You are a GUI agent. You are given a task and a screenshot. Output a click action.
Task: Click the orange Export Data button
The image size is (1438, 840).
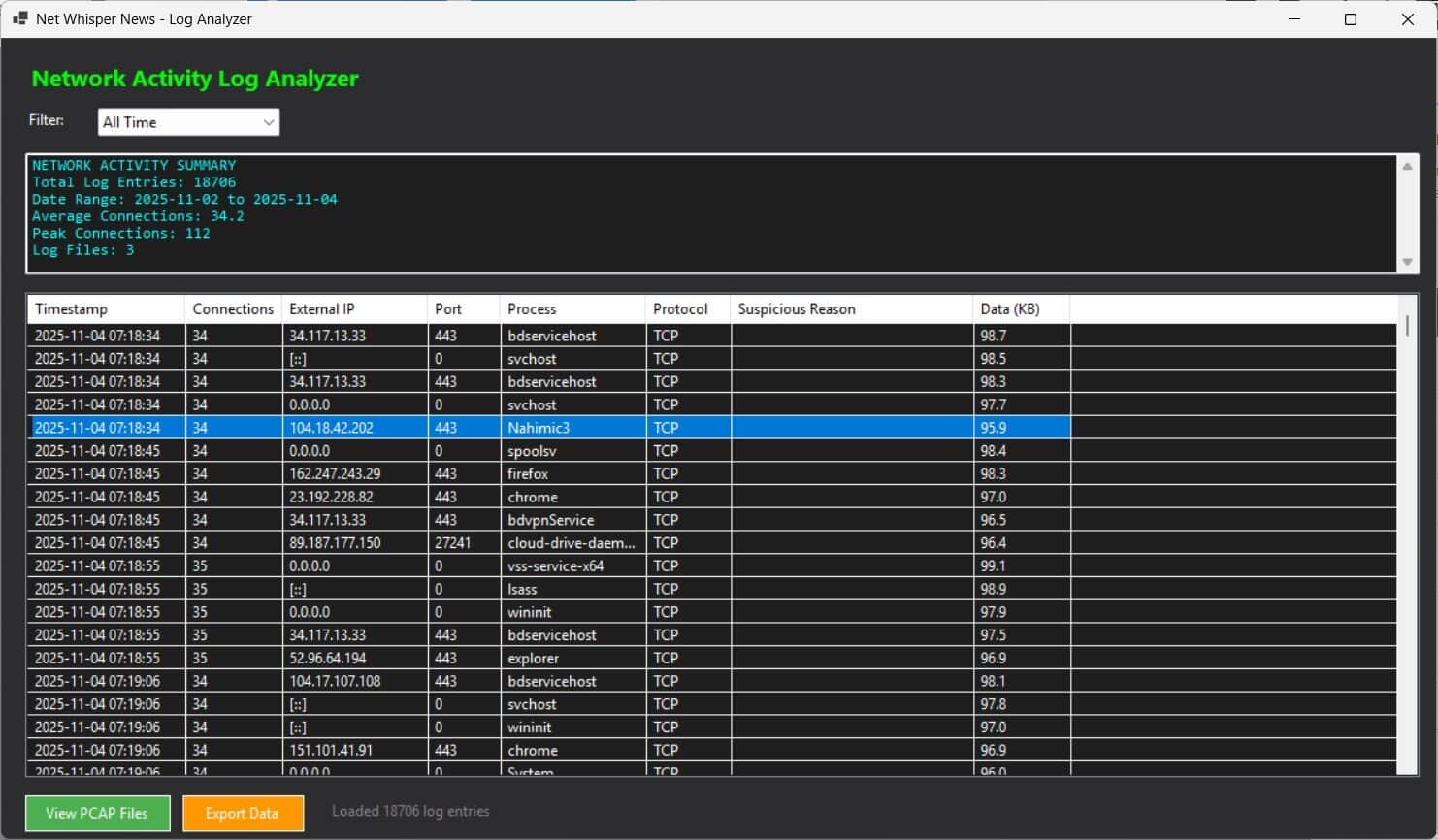(x=243, y=813)
